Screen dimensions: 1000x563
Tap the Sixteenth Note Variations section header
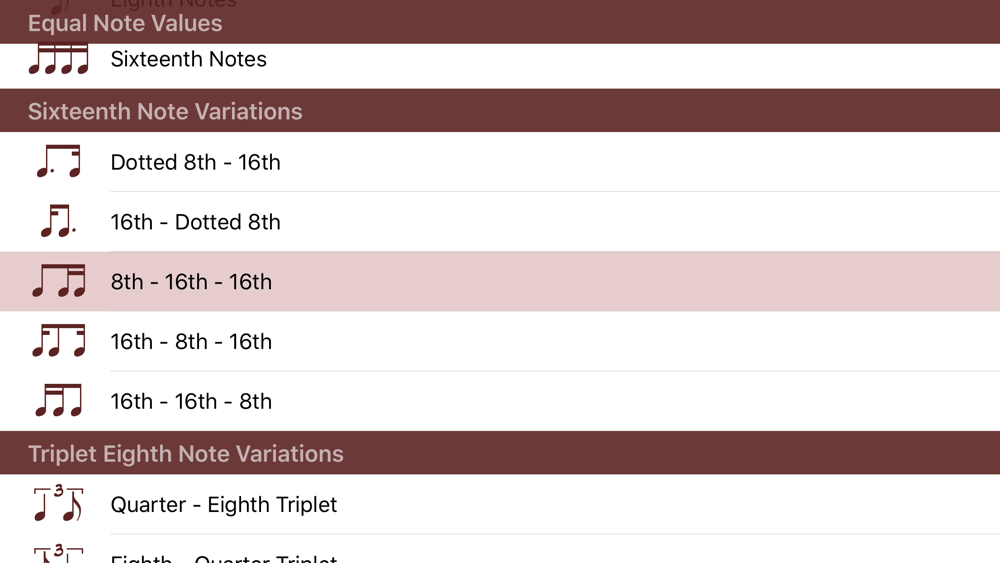click(x=500, y=111)
